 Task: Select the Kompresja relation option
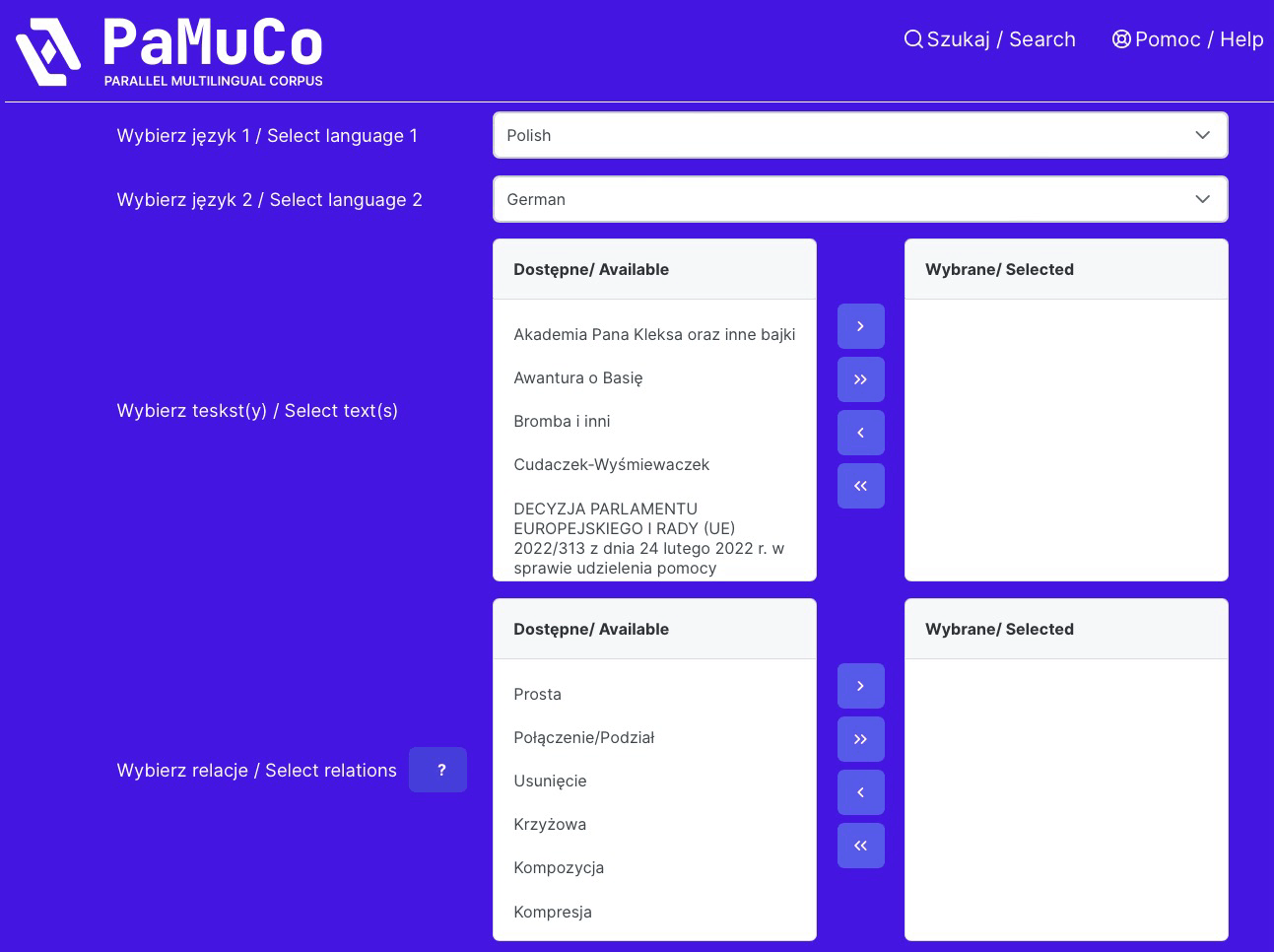click(x=552, y=913)
